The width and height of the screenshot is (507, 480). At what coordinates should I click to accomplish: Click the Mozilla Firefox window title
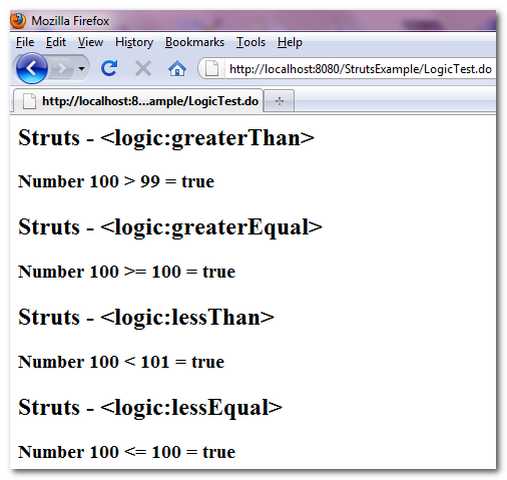pos(70,21)
